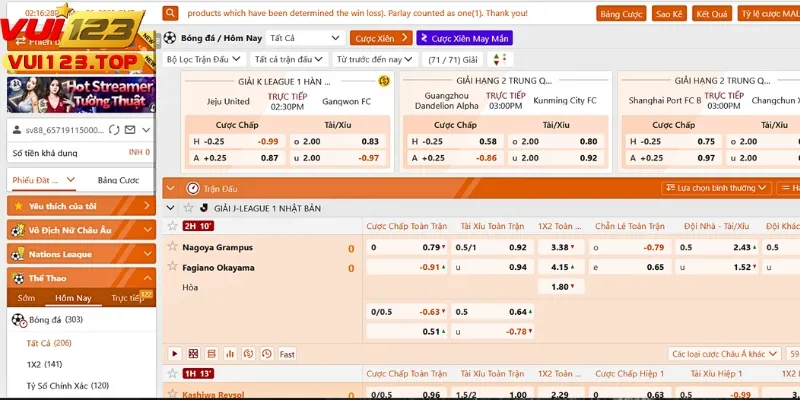Screen dimensions: 800x400
Task: Click the Fast bet button
Action: click(x=287, y=354)
